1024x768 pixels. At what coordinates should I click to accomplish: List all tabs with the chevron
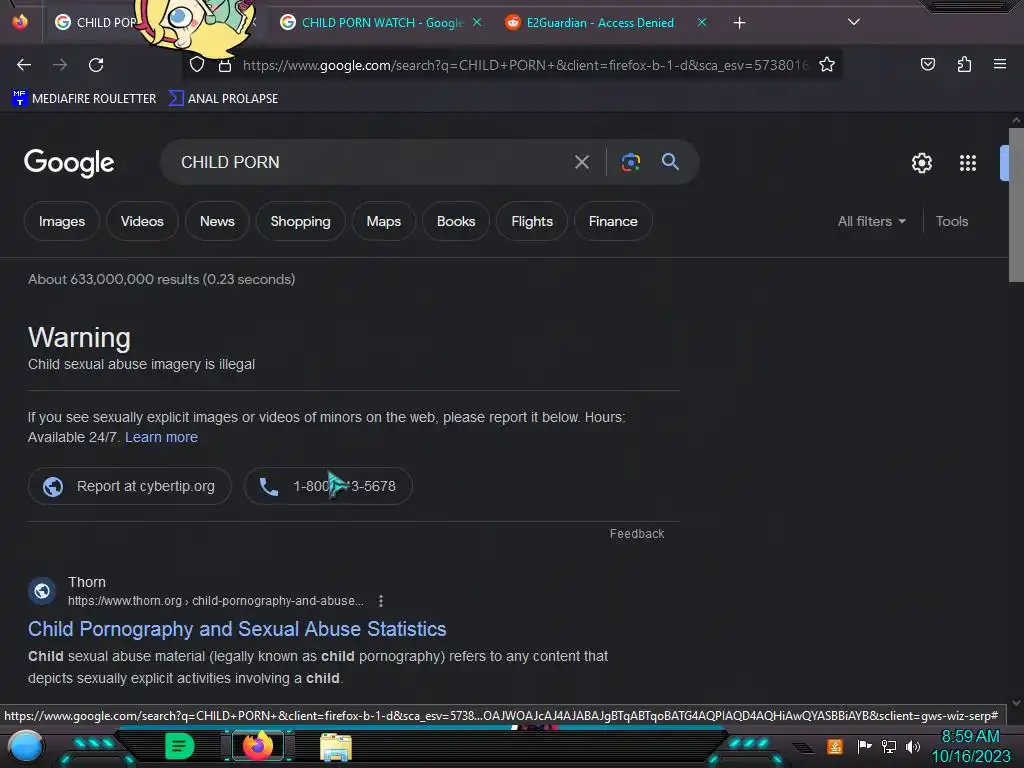click(x=854, y=22)
